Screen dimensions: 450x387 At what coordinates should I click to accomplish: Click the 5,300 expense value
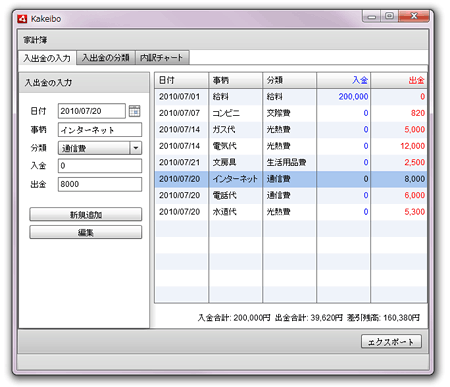tap(415, 212)
